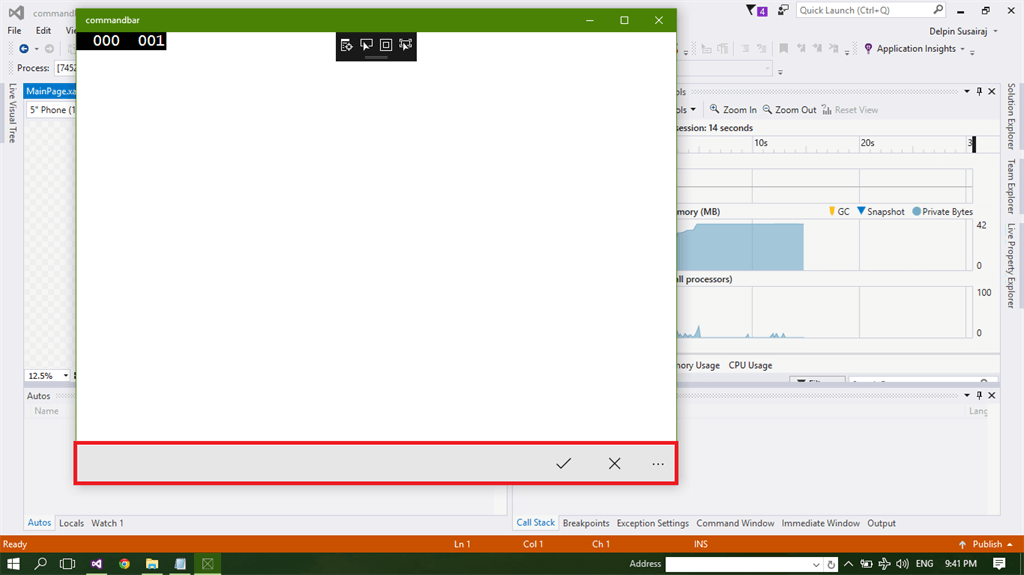1024x575 pixels.
Task: Switch to Call Stack tab
Action: pos(536,523)
